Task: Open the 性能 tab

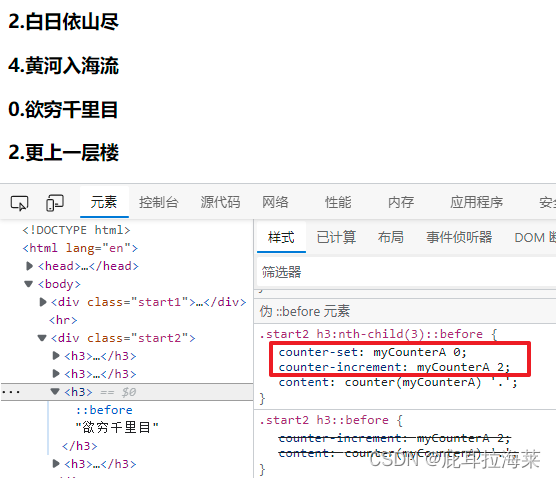Action: click(338, 202)
